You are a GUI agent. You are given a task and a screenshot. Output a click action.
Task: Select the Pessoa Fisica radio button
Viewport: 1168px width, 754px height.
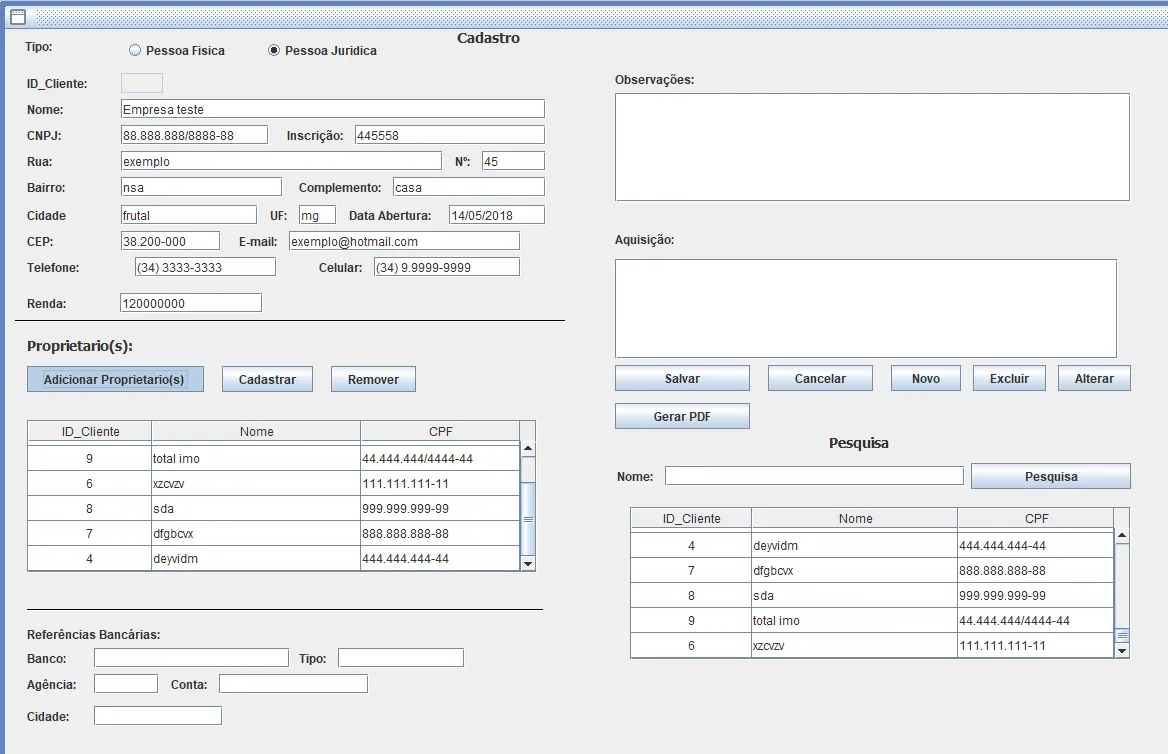[x=135, y=50]
